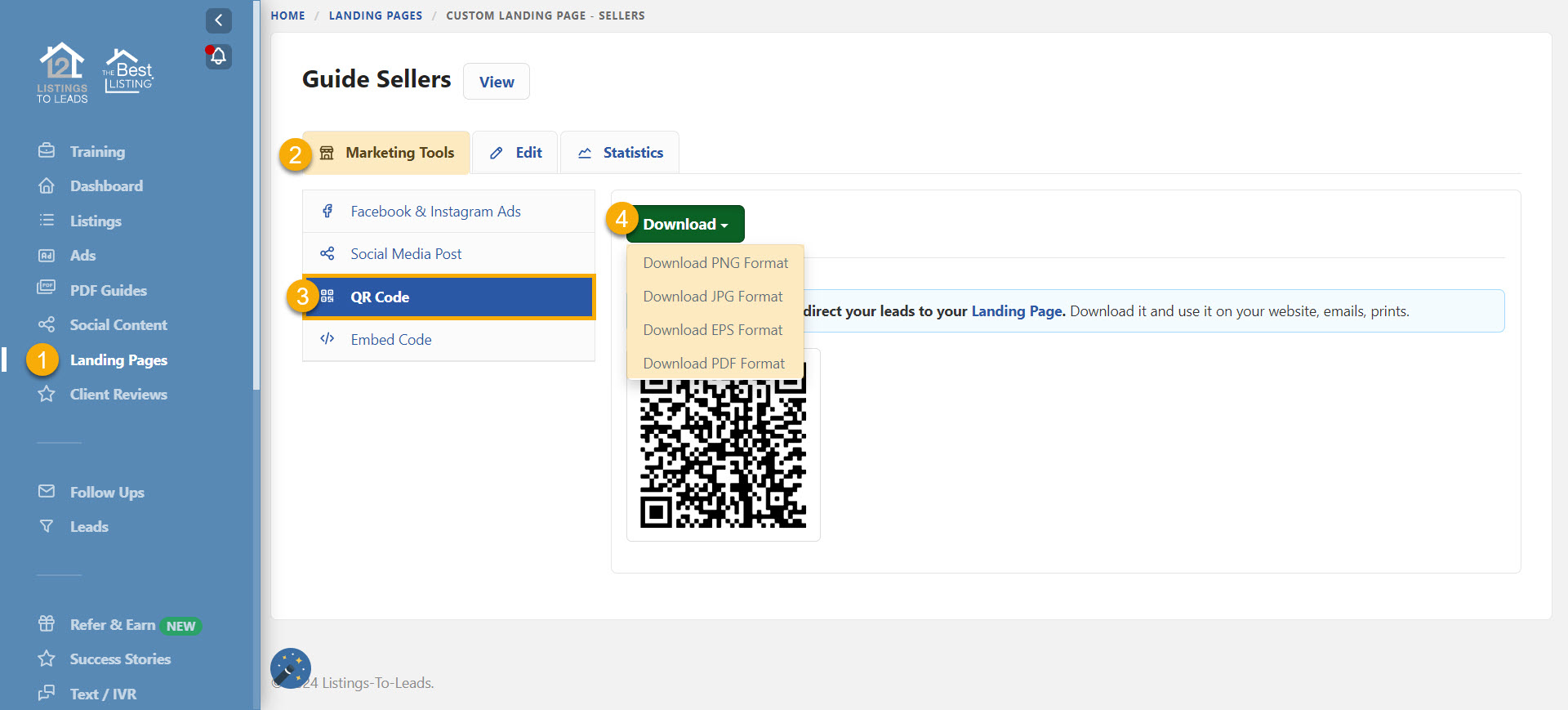The height and width of the screenshot is (710, 1568).
Task: Go to Landing Pages in the breadcrumb
Action: tap(375, 16)
